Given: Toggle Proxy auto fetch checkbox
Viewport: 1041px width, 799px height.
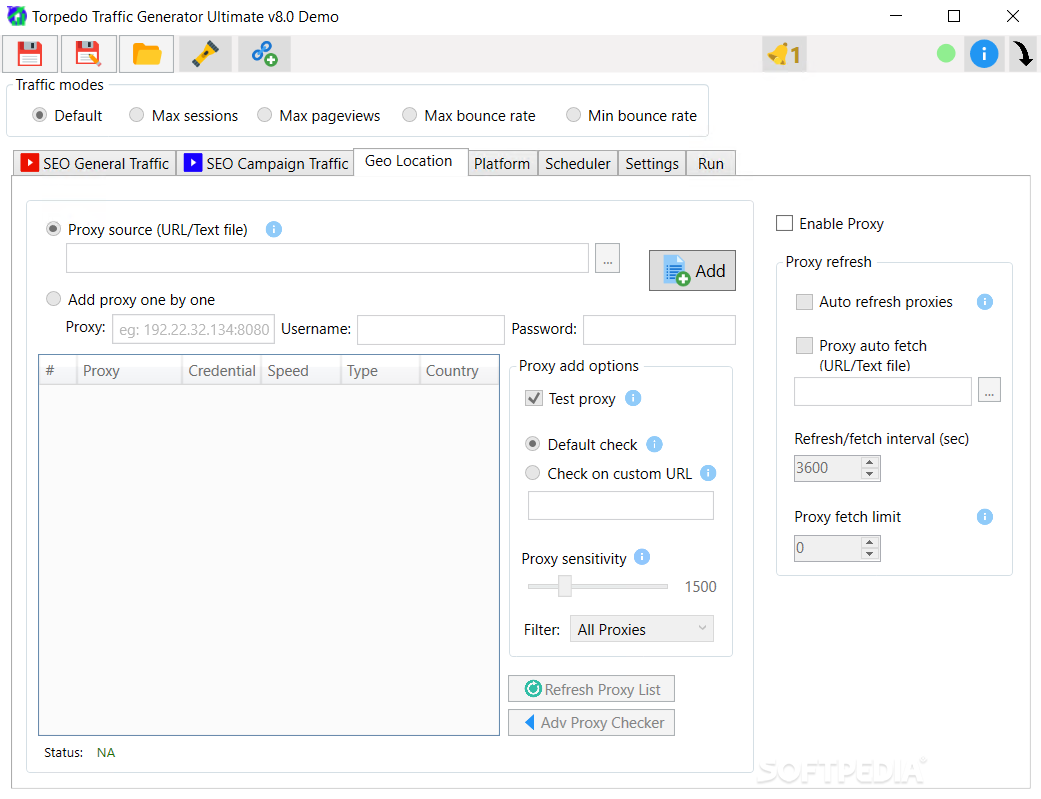Looking at the screenshot, I should pos(804,345).
